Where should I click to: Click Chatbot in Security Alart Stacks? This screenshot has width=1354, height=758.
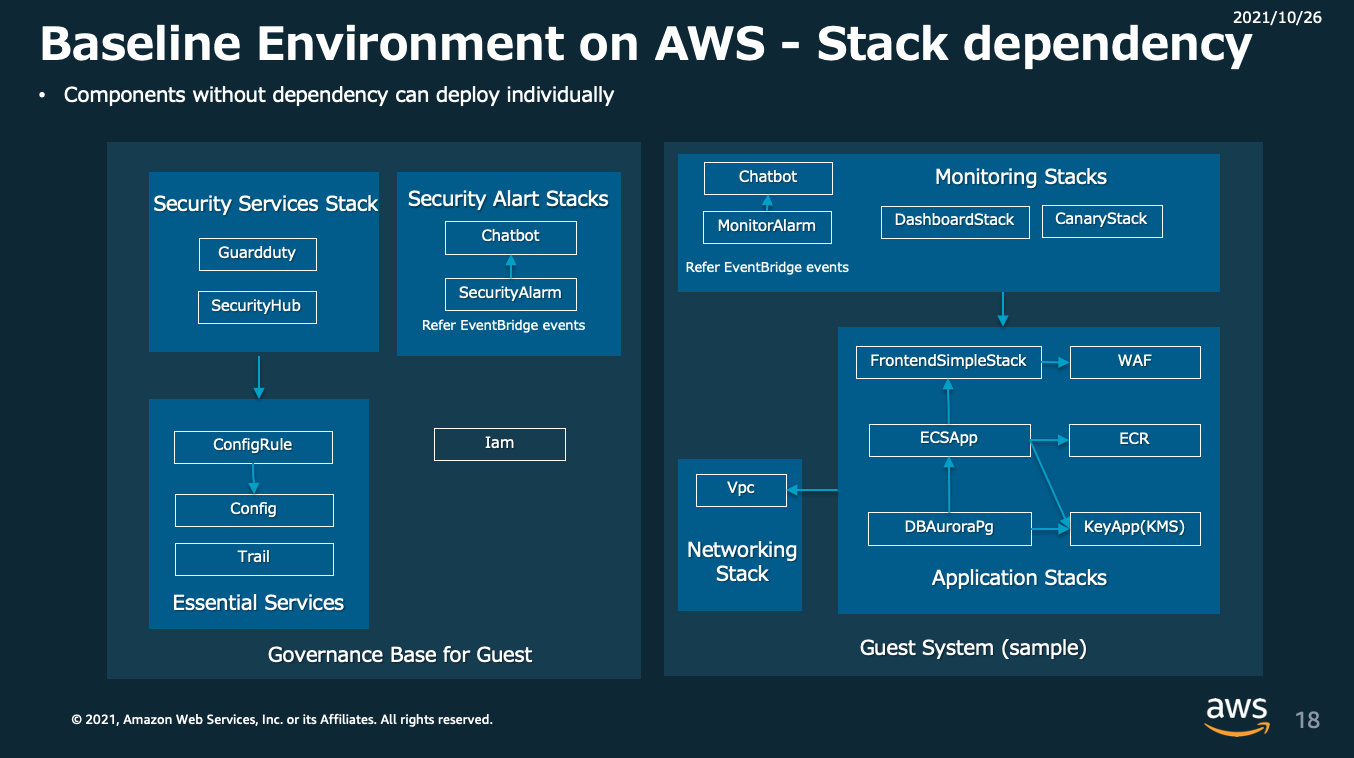point(510,237)
